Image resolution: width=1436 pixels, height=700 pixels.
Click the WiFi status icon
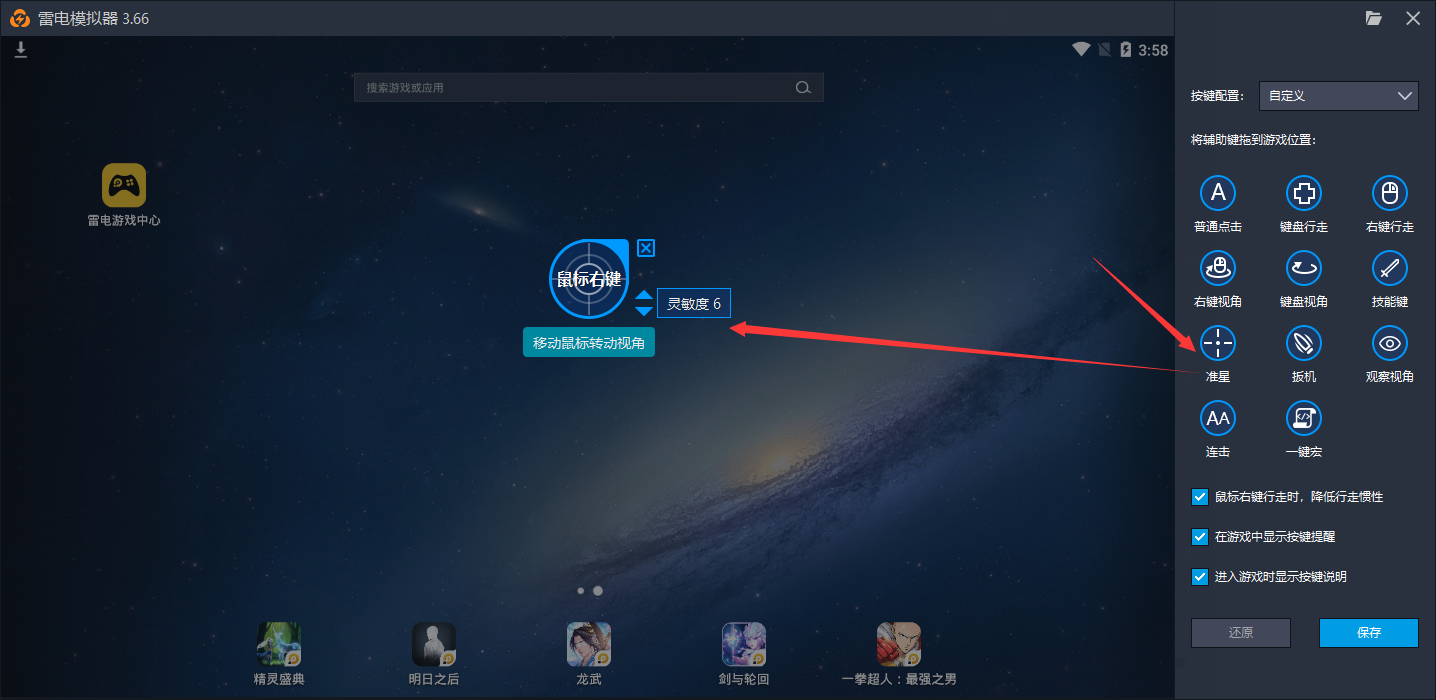coord(1081,49)
